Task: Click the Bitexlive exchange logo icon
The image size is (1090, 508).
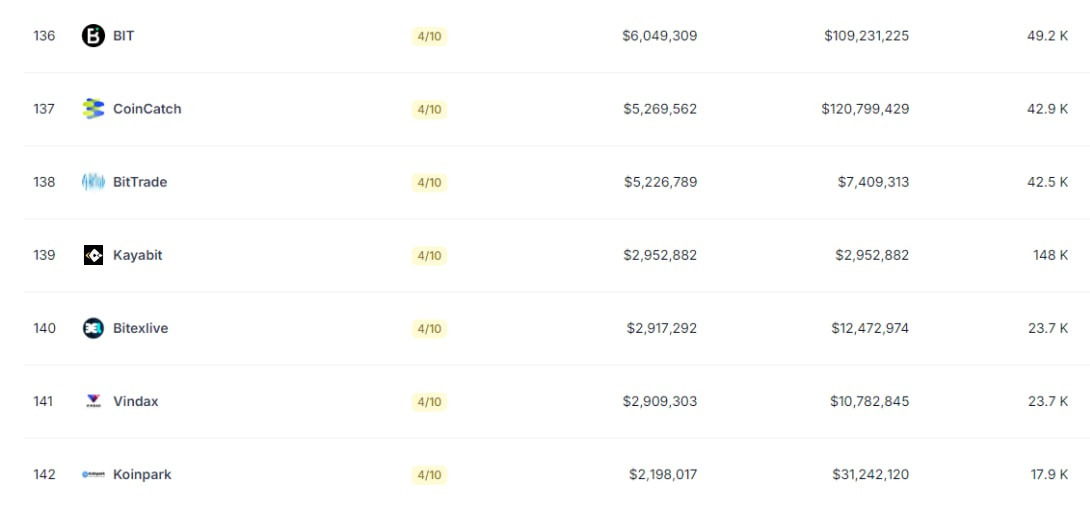Action: point(93,328)
